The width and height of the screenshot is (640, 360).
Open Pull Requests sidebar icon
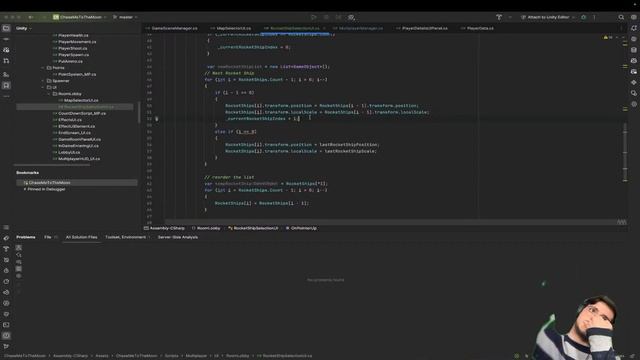coord(6,61)
